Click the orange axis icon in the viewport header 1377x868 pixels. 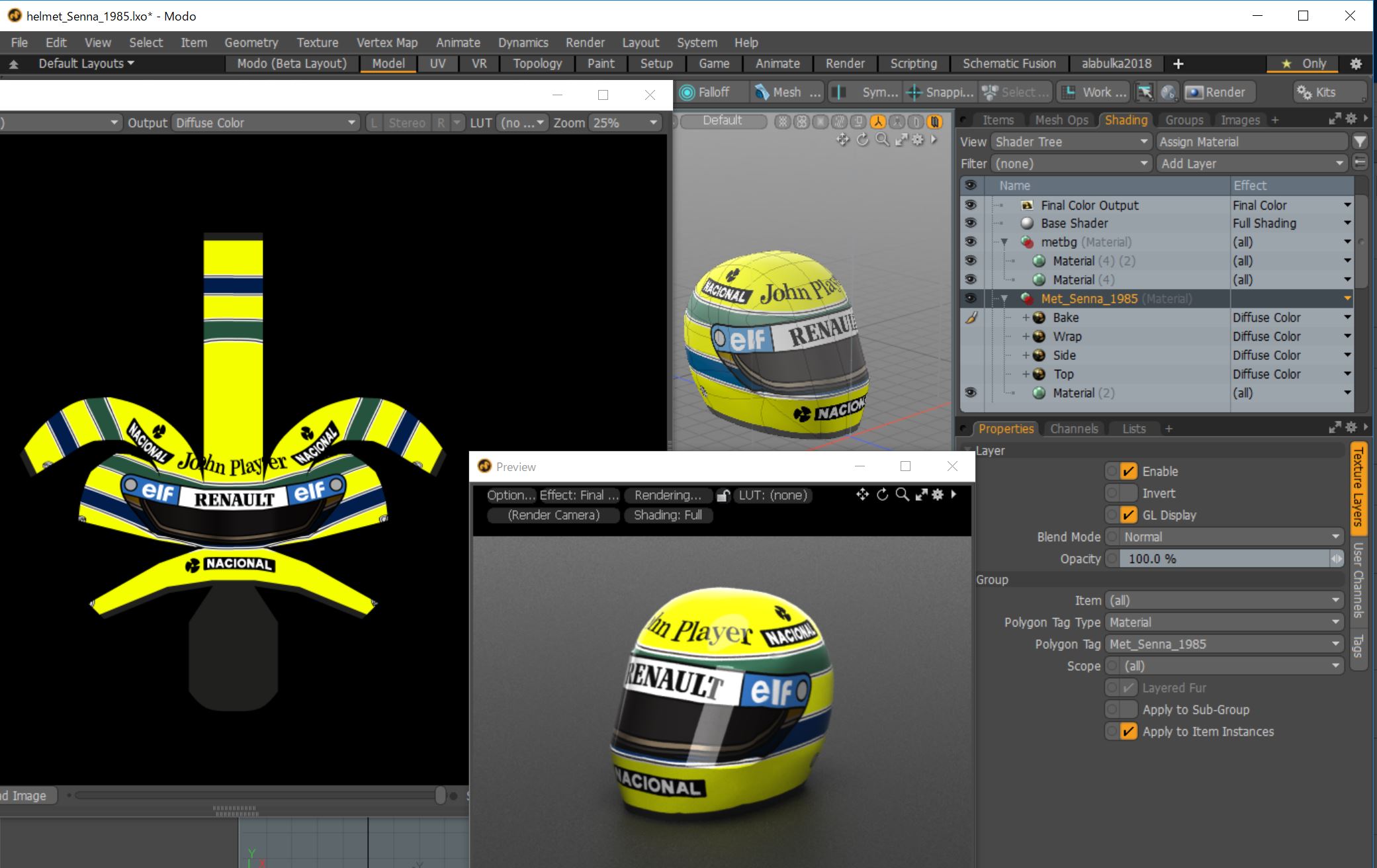pos(877,122)
